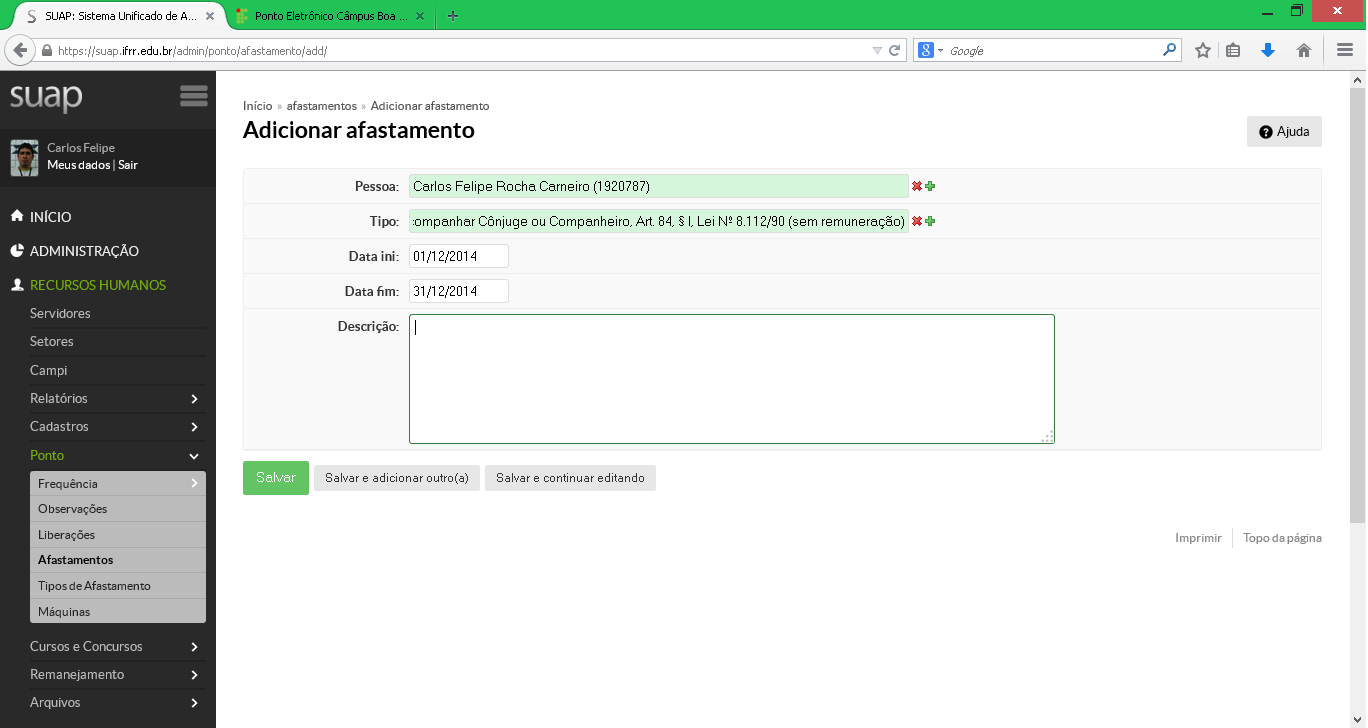
Task: Click Salvar e continuar editando button
Action: tap(570, 478)
